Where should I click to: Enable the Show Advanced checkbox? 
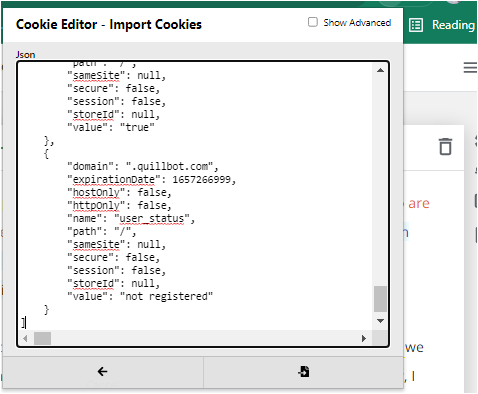(x=313, y=22)
